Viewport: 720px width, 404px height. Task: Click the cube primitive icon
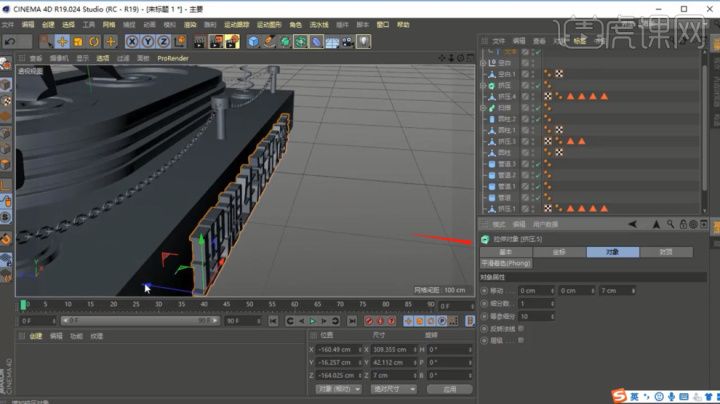tap(254, 41)
